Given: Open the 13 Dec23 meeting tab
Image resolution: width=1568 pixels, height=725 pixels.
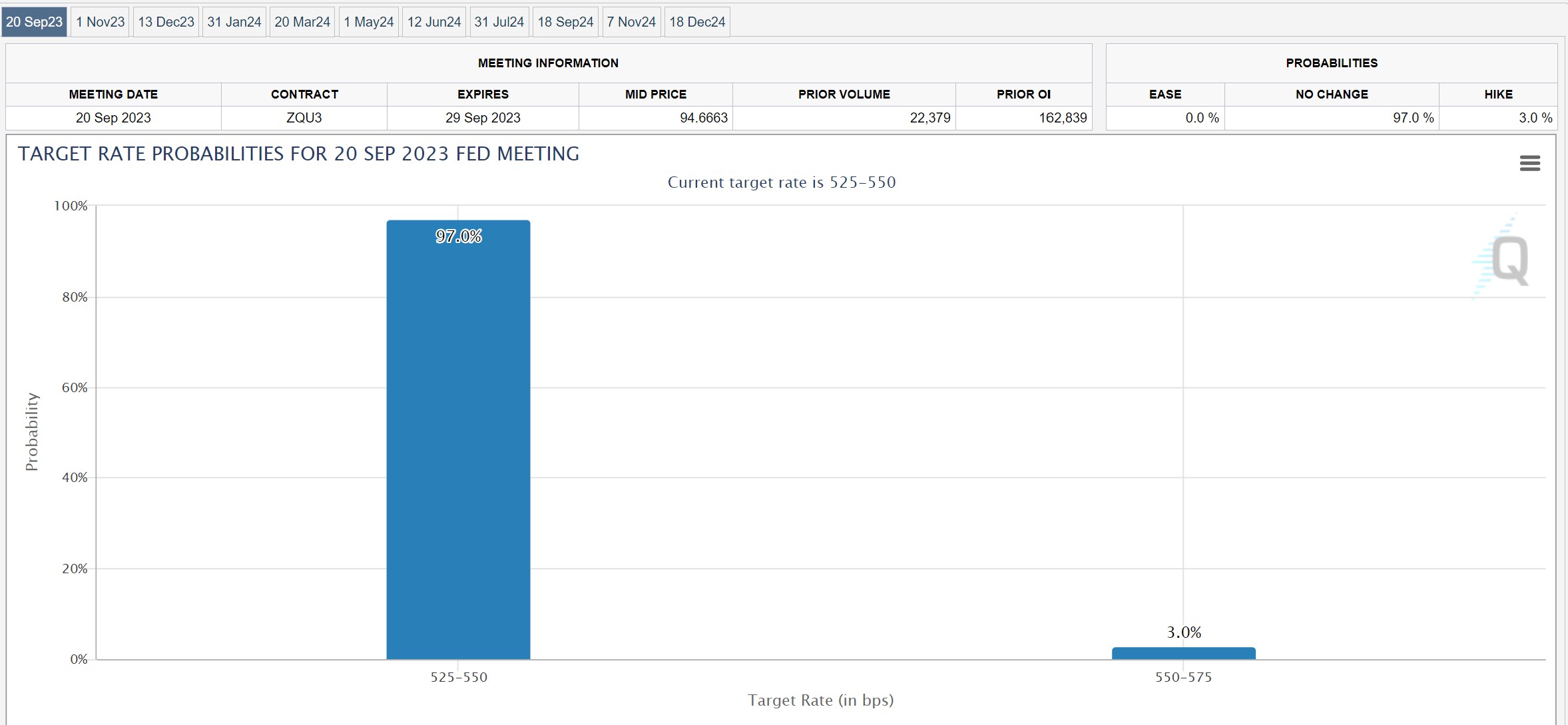Looking at the screenshot, I should [x=166, y=22].
